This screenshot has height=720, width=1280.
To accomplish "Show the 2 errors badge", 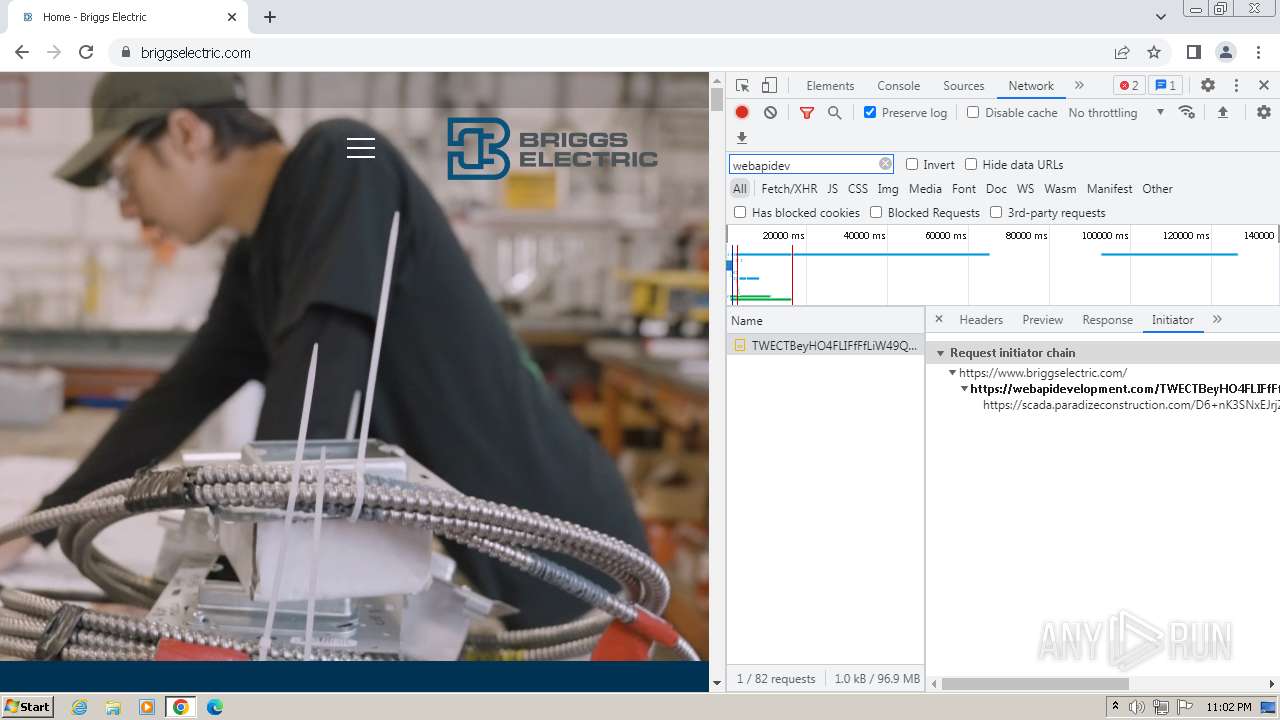I will [1129, 86].
